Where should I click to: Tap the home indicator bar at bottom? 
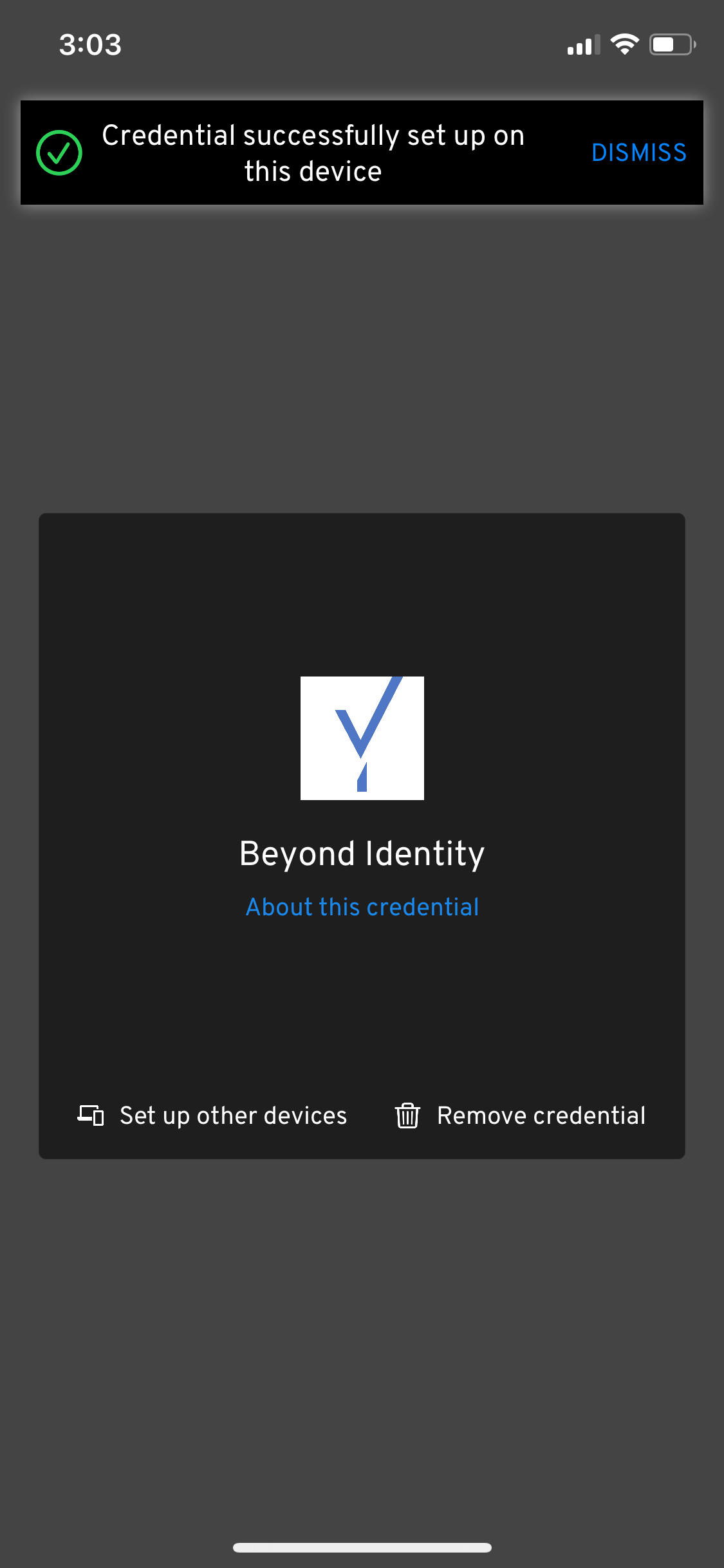coord(362,1547)
